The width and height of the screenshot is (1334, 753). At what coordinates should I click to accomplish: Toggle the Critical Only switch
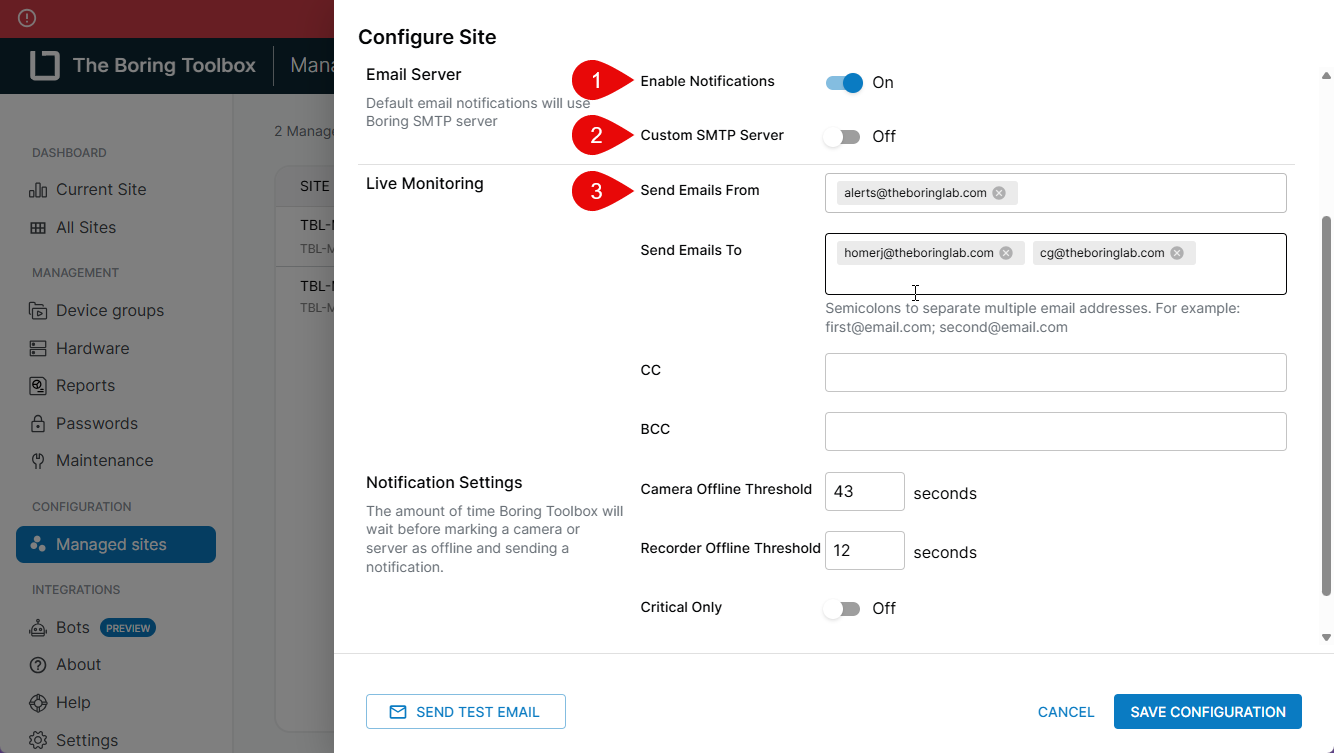[x=842, y=609]
